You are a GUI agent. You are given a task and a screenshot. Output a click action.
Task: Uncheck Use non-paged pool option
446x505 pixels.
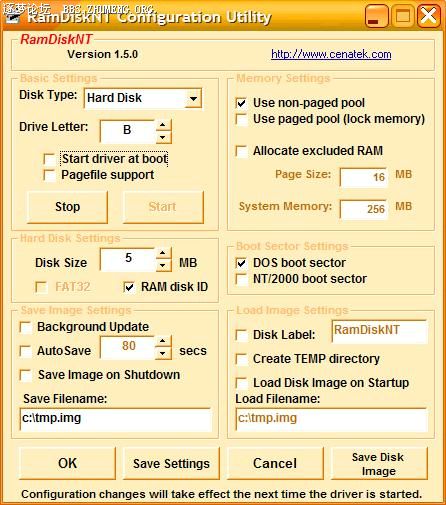(x=241, y=103)
